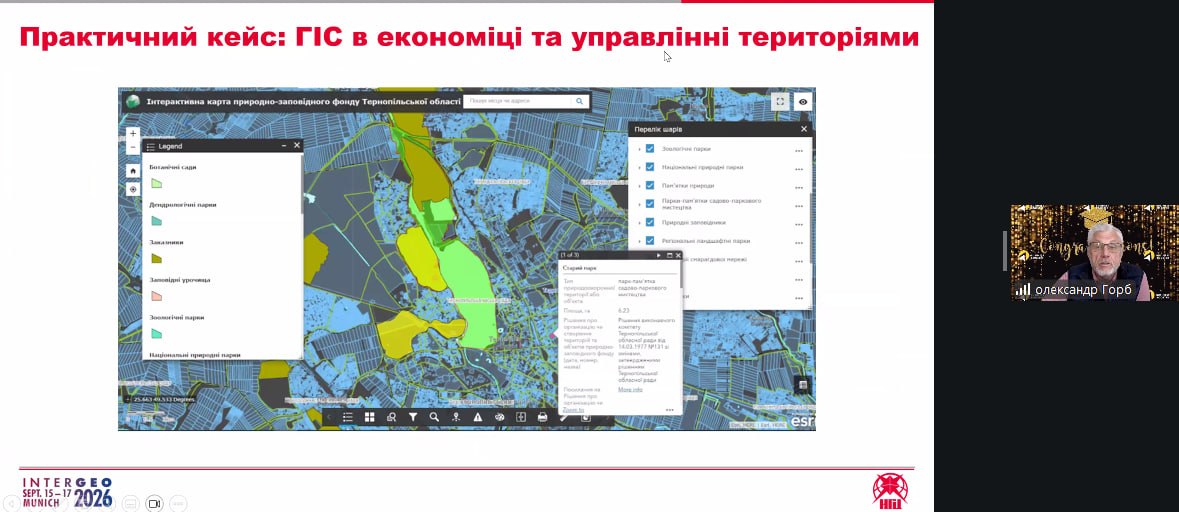Activate the My Location button
The height and width of the screenshot is (512, 1179).
point(133,189)
